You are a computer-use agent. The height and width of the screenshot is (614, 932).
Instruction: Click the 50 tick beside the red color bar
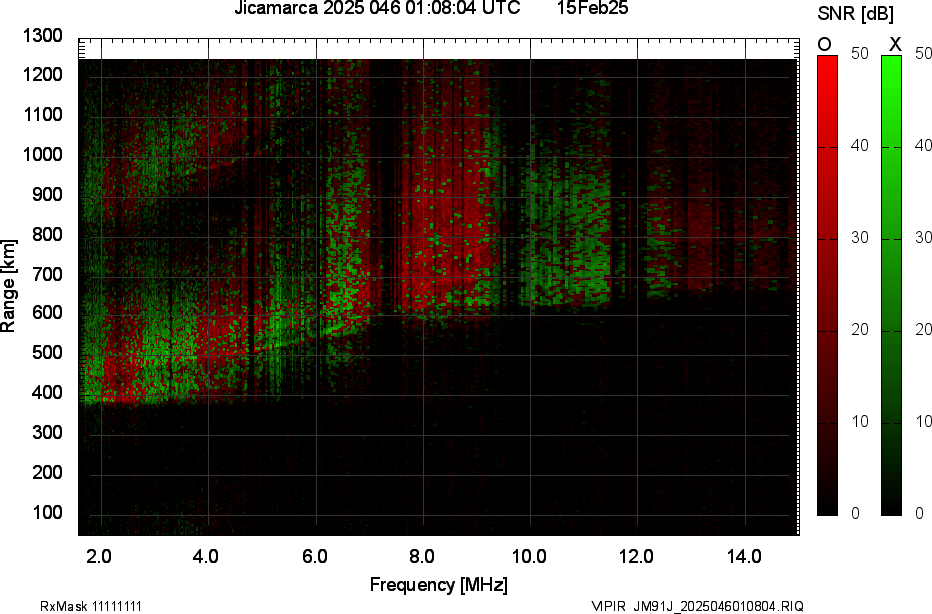pyautogui.click(x=859, y=53)
